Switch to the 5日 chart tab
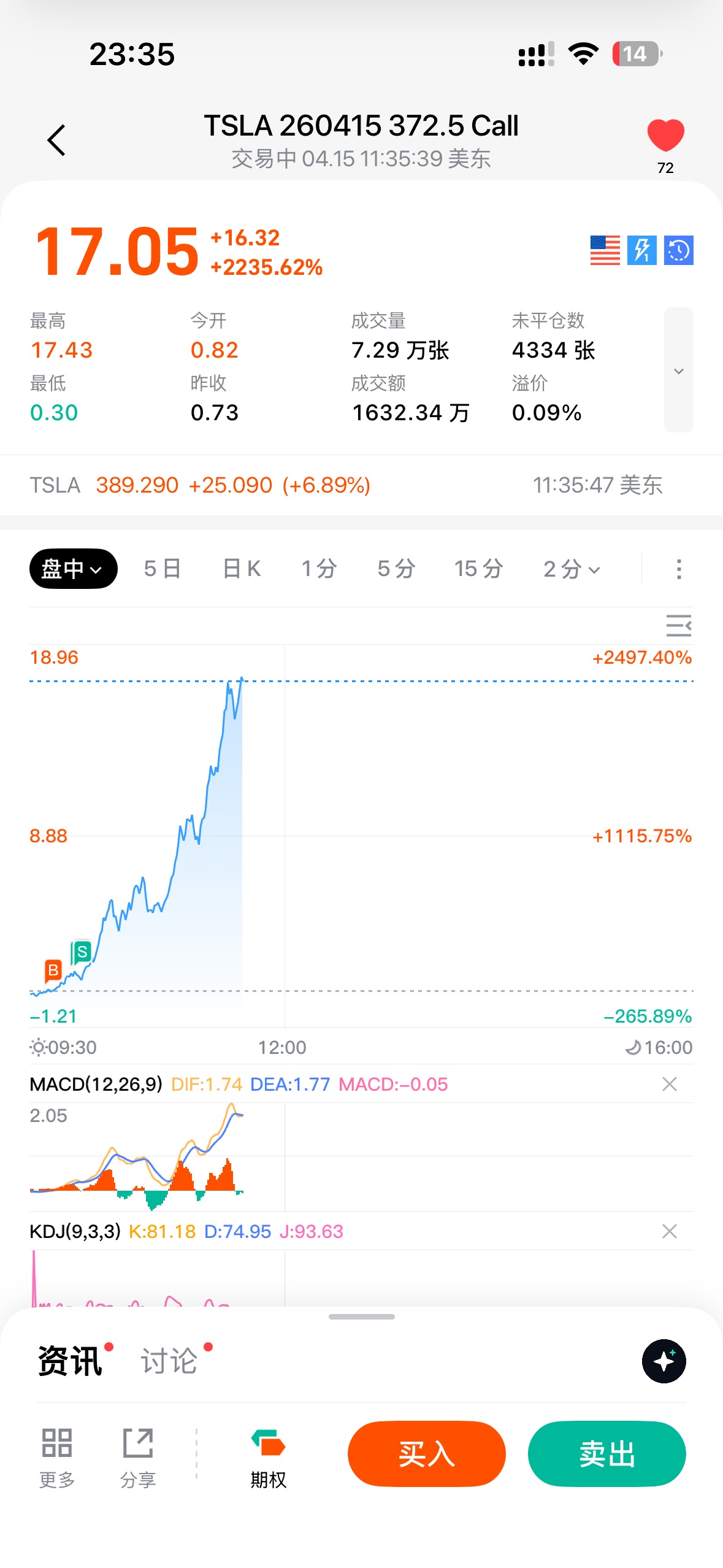 (163, 569)
